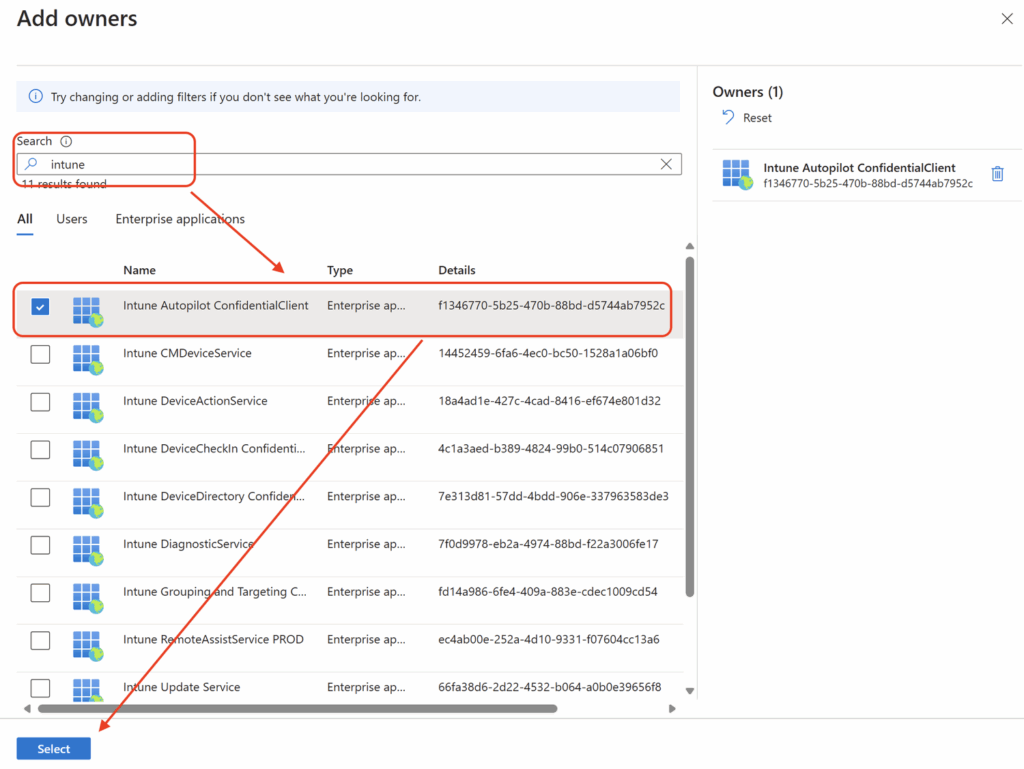The height and width of the screenshot is (769, 1024).
Task: Tick the Intune DeviceDirectory checkbox
Action: 40,497
